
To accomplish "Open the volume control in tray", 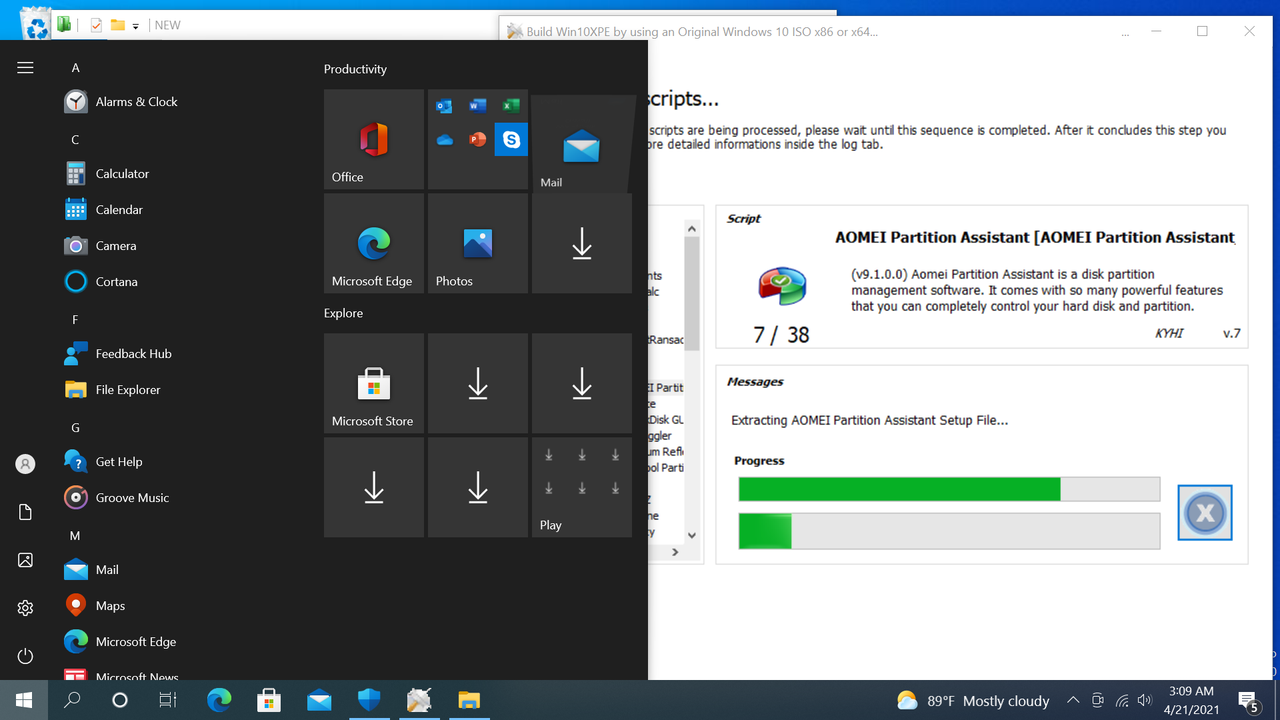I will click(x=1145, y=701).
